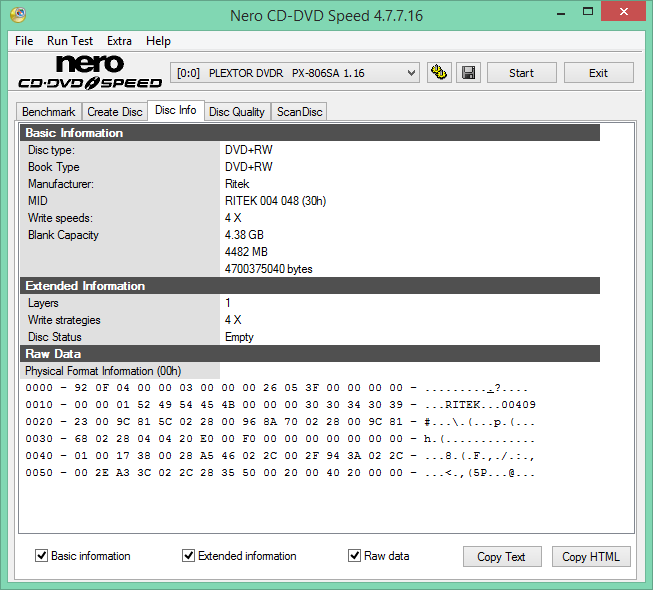The width and height of the screenshot is (653, 590).
Task: Click the raw data row starting 0020
Action: [x=280, y=422]
